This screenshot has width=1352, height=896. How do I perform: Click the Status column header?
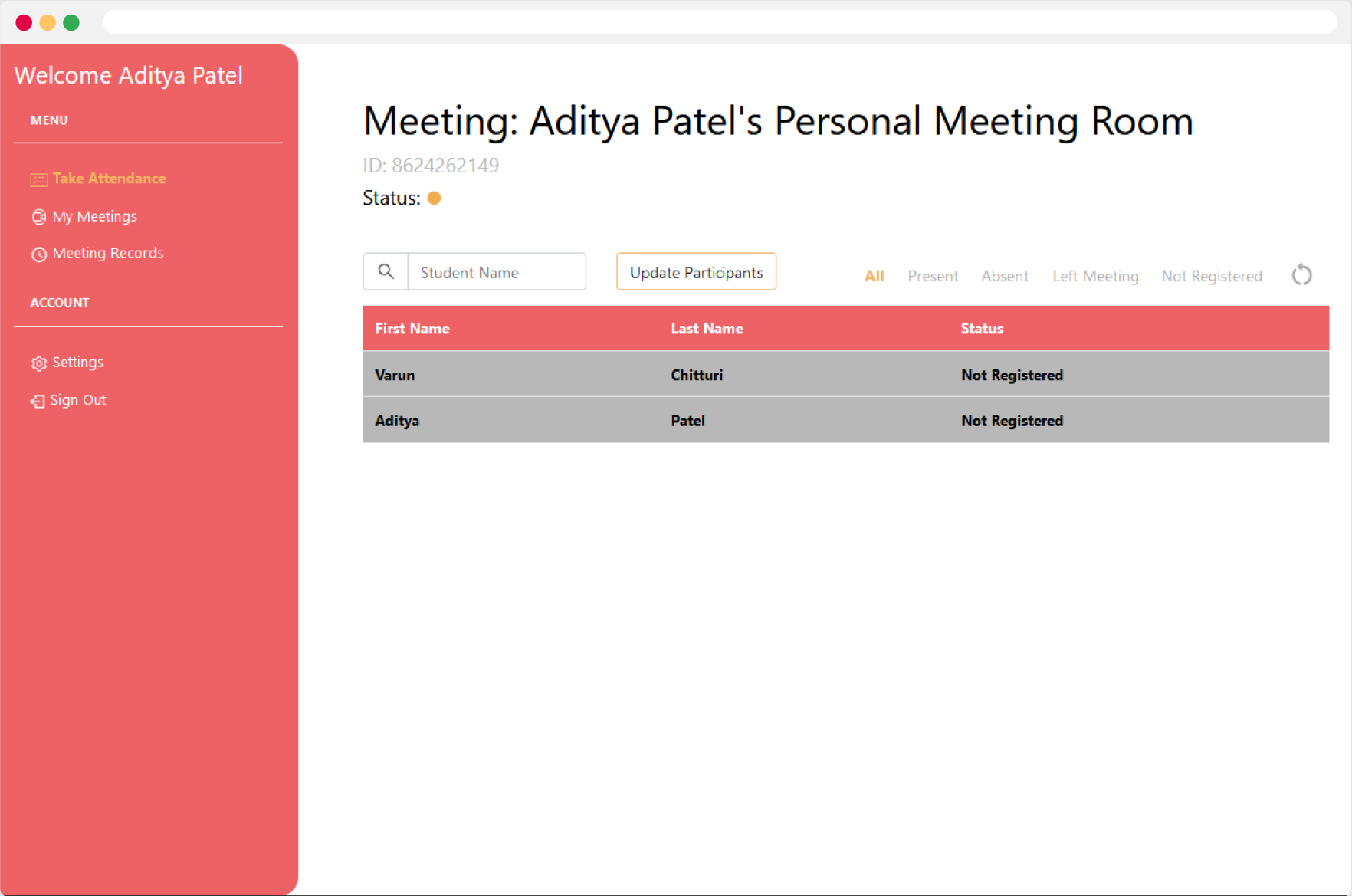pos(981,328)
